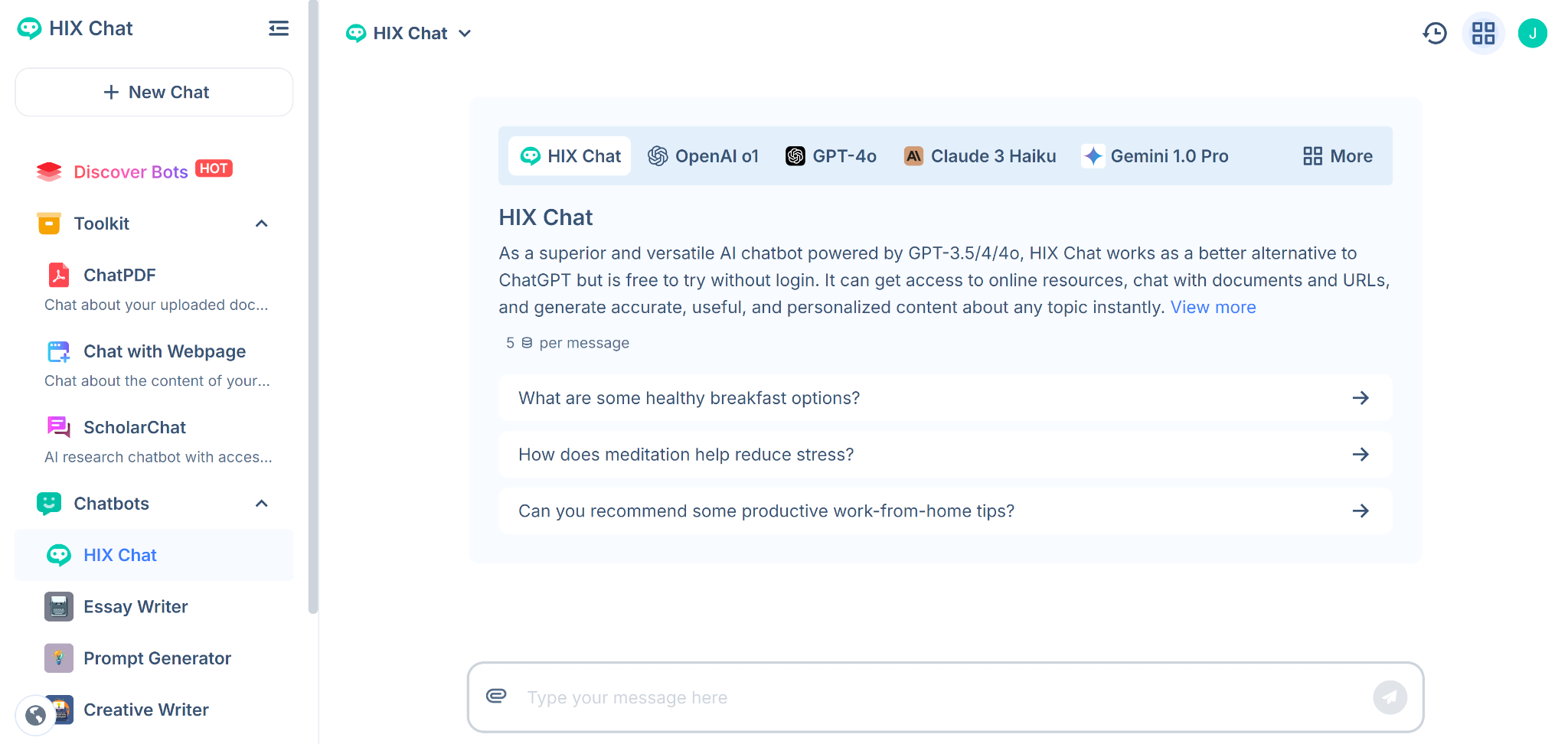The width and height of the screenshot is (1568, 744).
Task: Open the View more link
Action: click(x=1213, y=307)
